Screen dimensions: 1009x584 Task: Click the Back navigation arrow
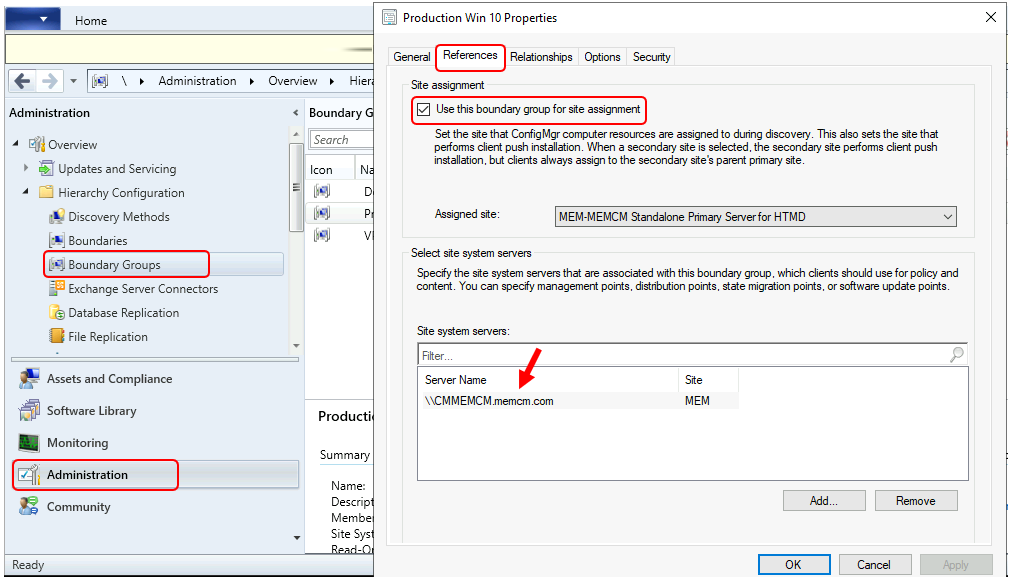point(22,81)
